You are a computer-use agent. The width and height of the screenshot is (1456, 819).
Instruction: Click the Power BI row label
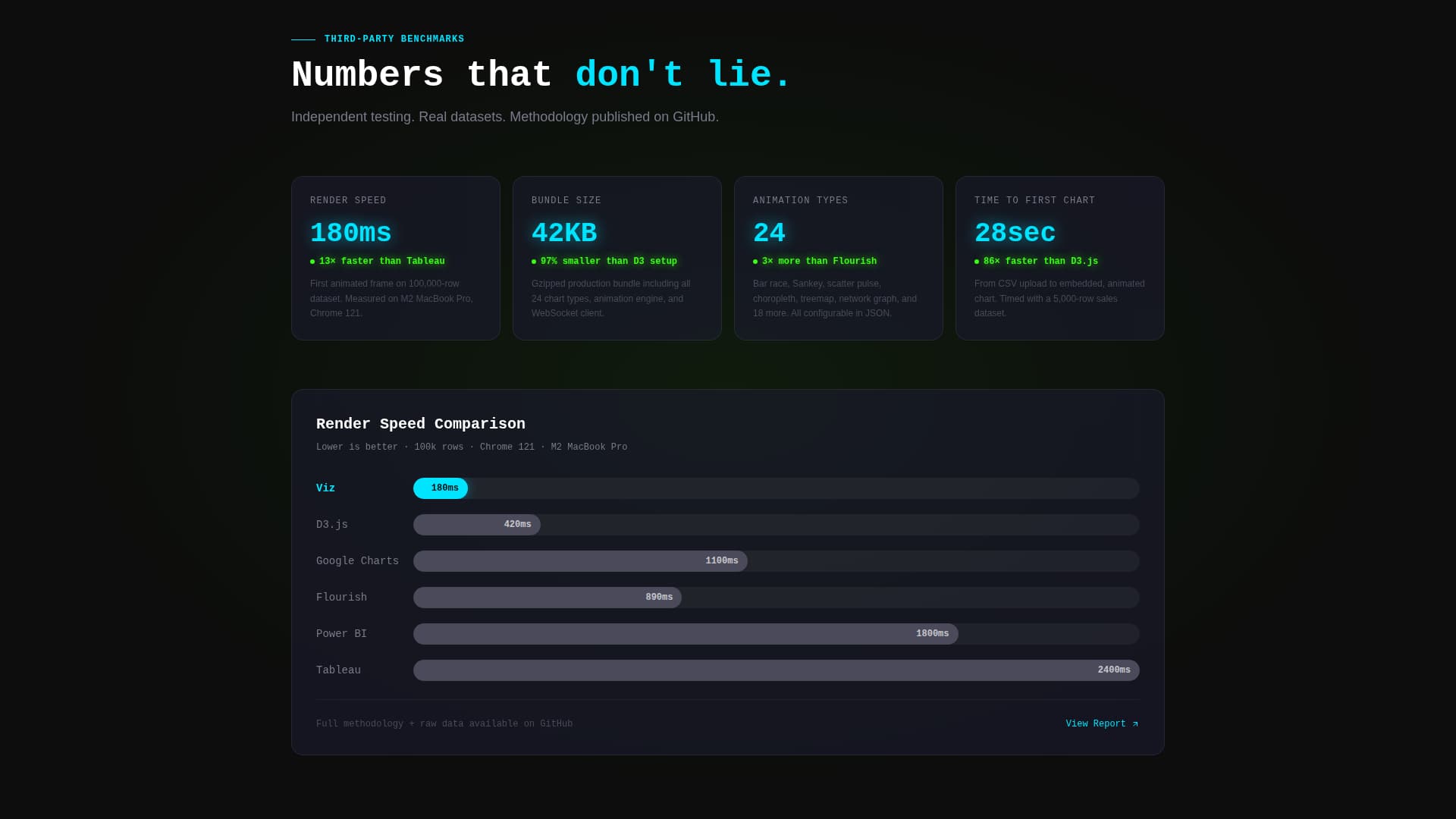click(x=341, y=634)
